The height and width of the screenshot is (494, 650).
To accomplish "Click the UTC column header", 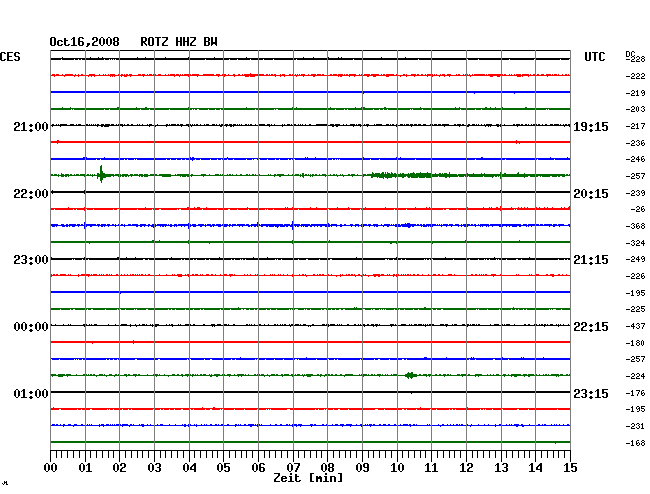I will [x=594, y=57].
